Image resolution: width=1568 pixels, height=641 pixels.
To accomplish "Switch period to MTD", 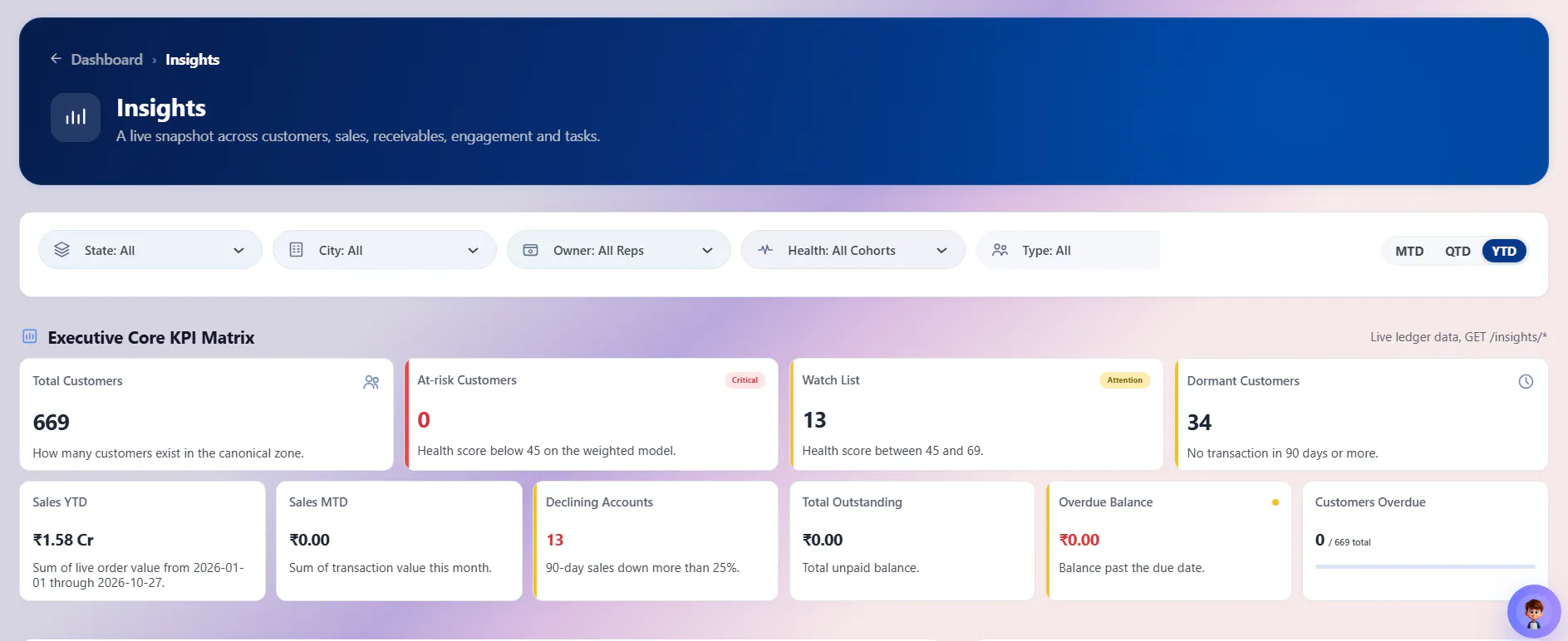I will click(1409, 251).
